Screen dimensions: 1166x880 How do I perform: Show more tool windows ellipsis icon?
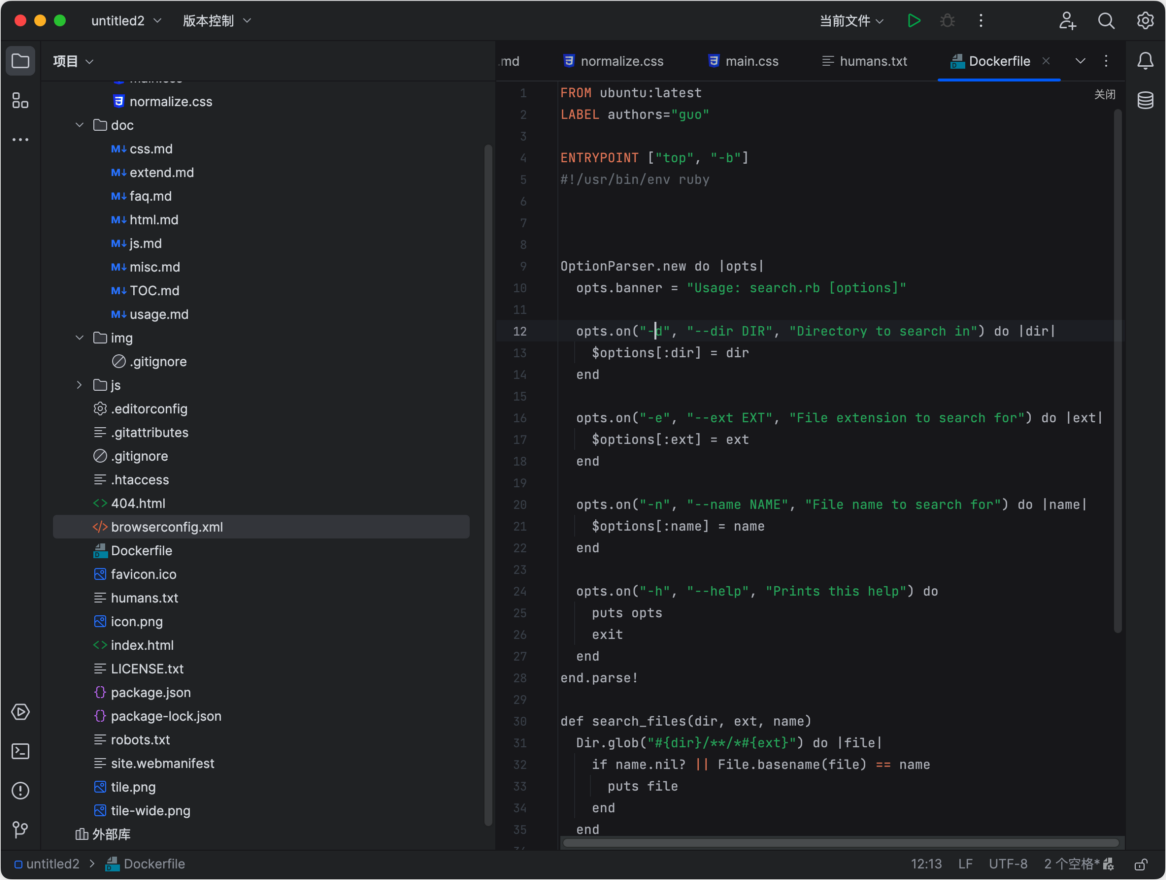click(x=21, y=139)
